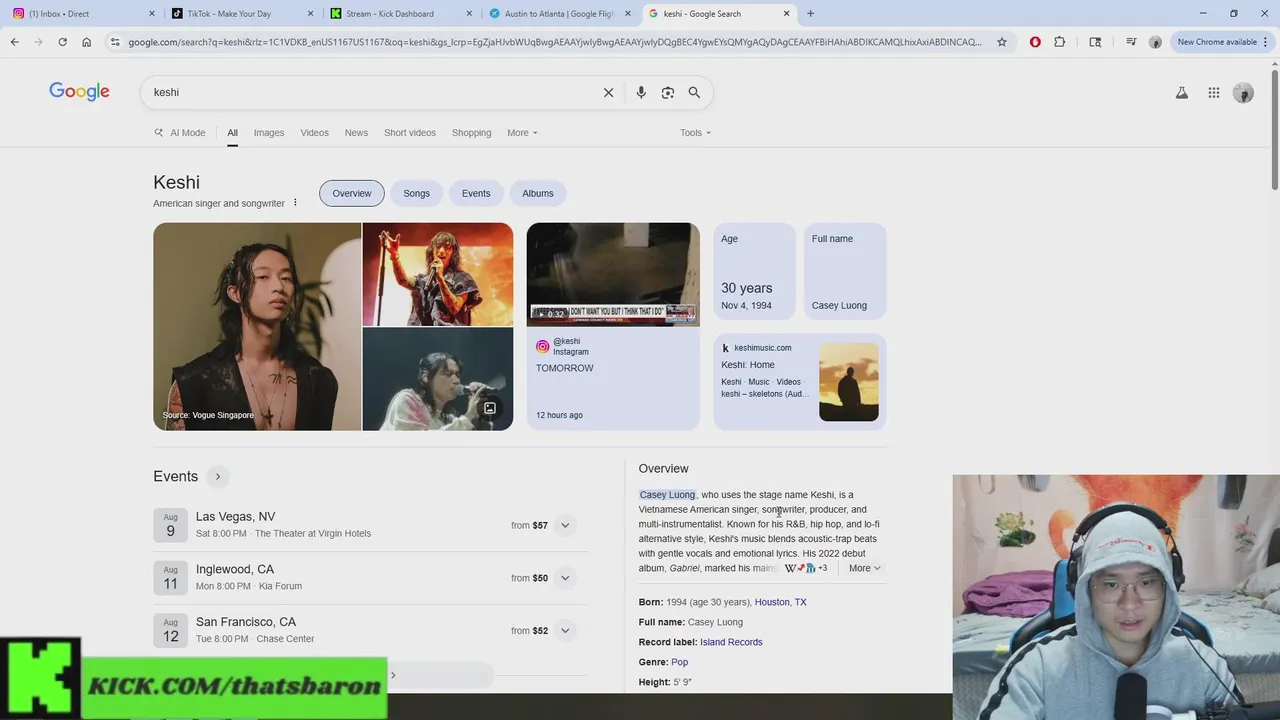The image size is (1280, 720).
Task: Open the Pop genre link
Action: [x=679, y=662]
